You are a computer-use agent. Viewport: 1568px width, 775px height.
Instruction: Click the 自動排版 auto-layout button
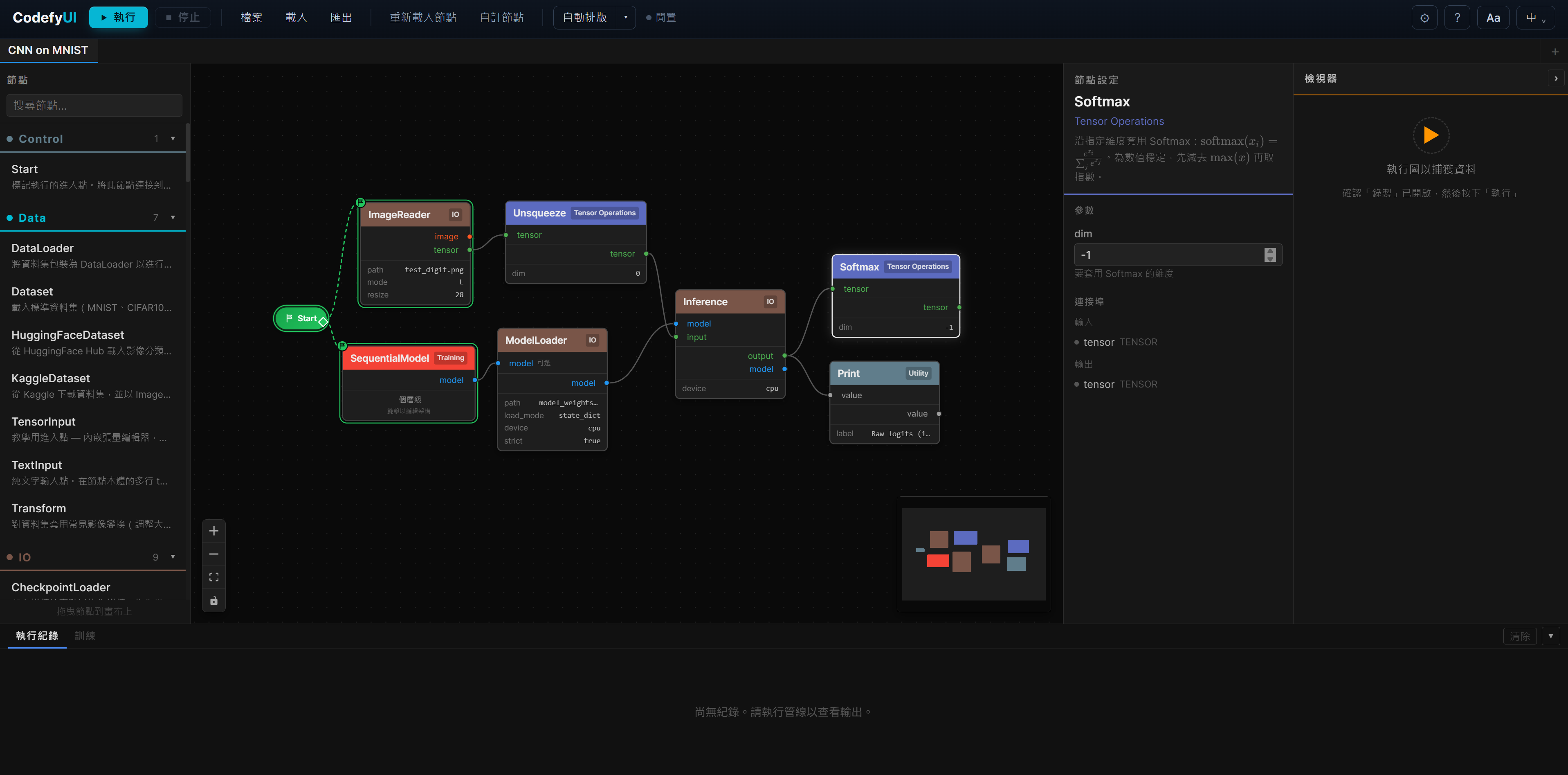pyautogui.click(x=585, y=17)
